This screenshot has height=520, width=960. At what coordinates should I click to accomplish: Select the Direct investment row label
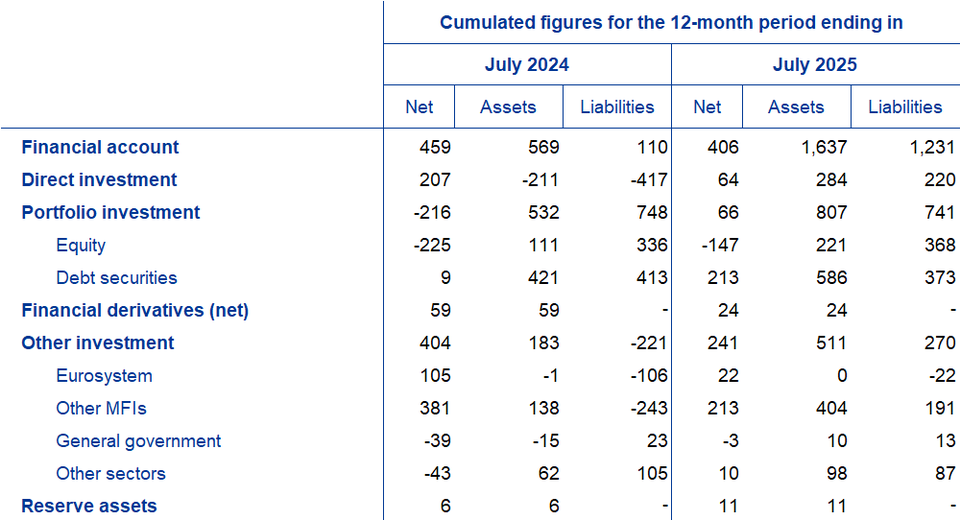click(99, 180)
